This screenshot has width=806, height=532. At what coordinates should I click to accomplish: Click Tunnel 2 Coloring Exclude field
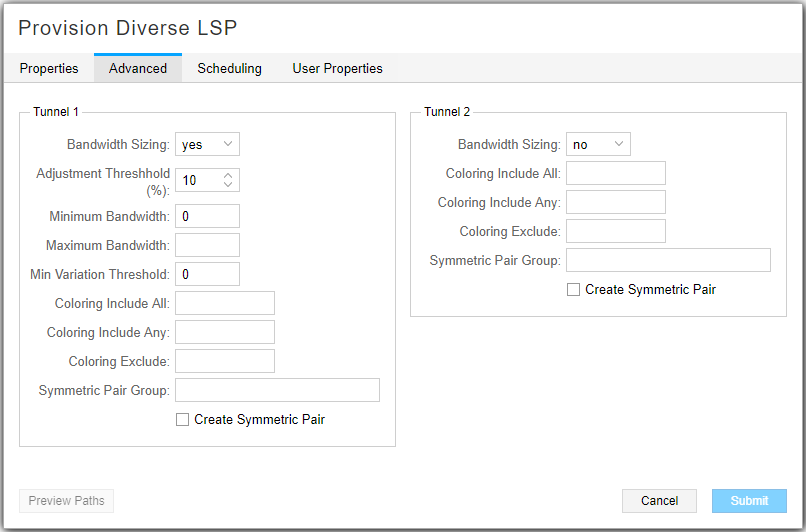click(615, 231)
